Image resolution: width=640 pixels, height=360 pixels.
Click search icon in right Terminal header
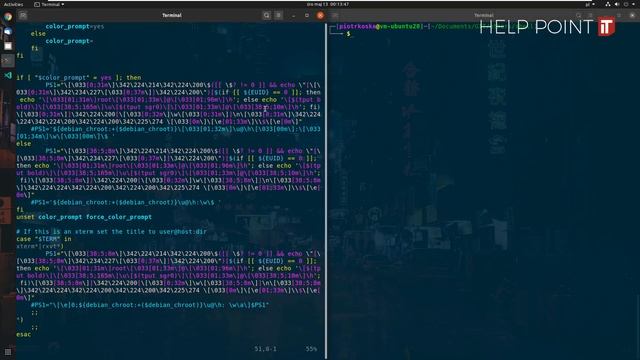[x=578, y=15]
